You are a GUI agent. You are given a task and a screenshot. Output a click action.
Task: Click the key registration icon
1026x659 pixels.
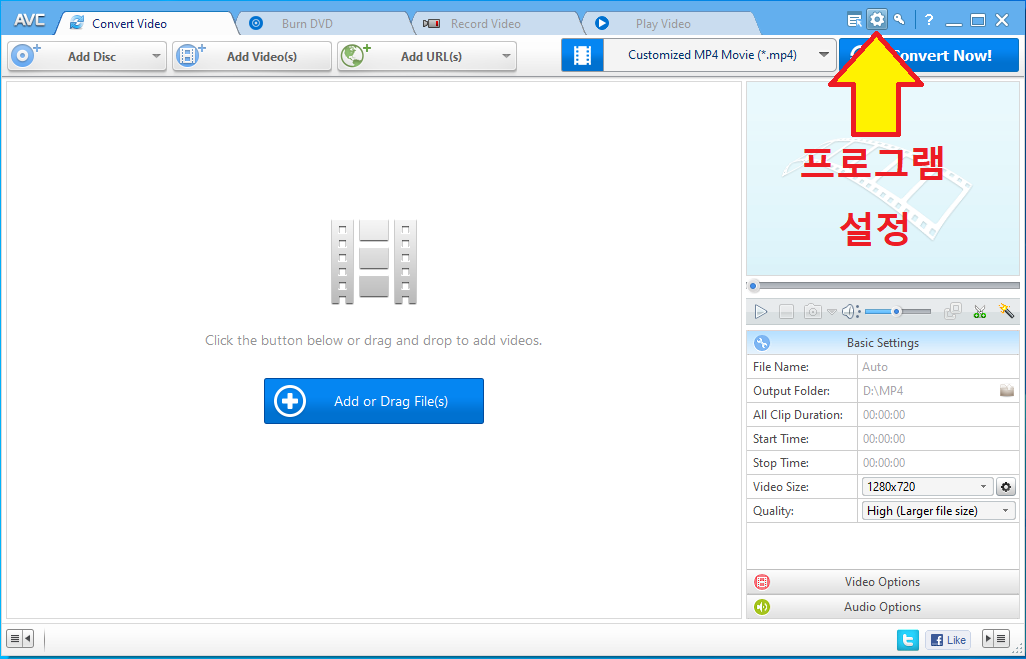tap(899, 20)
